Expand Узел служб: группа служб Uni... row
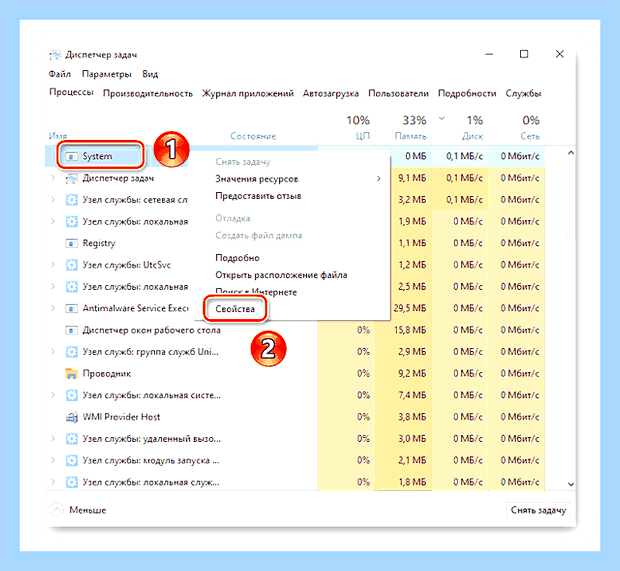The image size is (620, 571). (53, 352)
